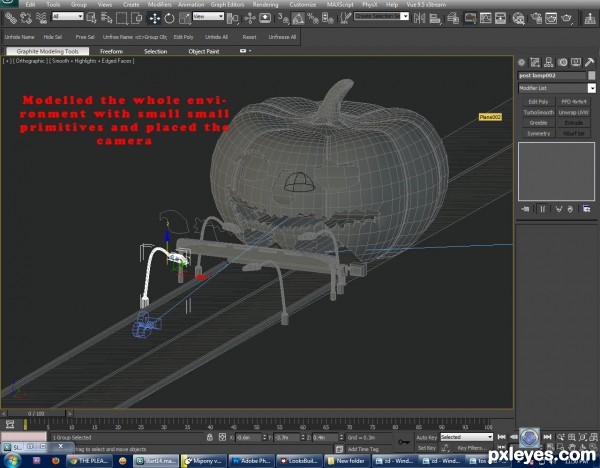
Task: Click the Key Filters button
Action: 472,448
